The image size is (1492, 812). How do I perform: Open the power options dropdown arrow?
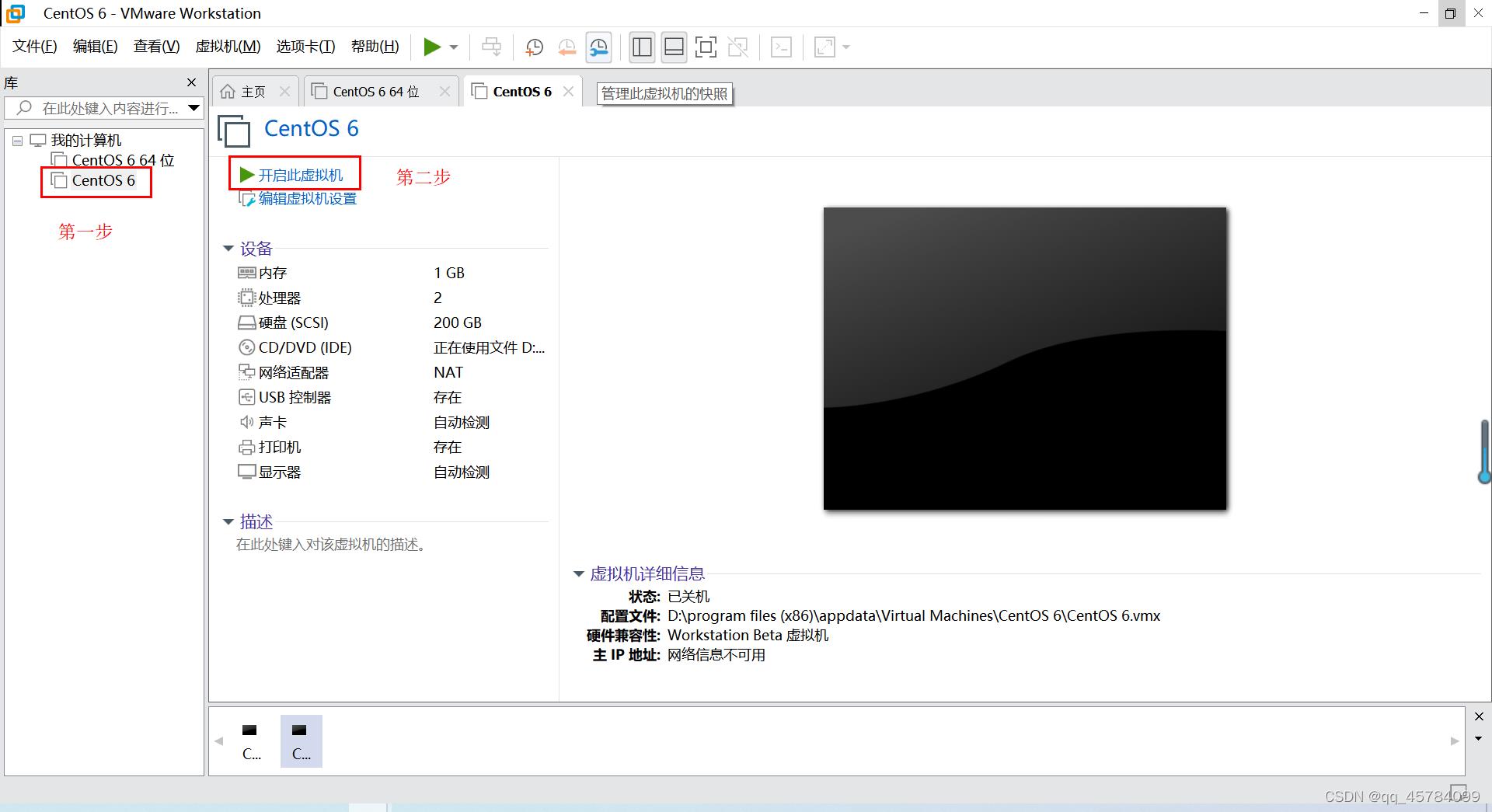(x=454, y=47)
